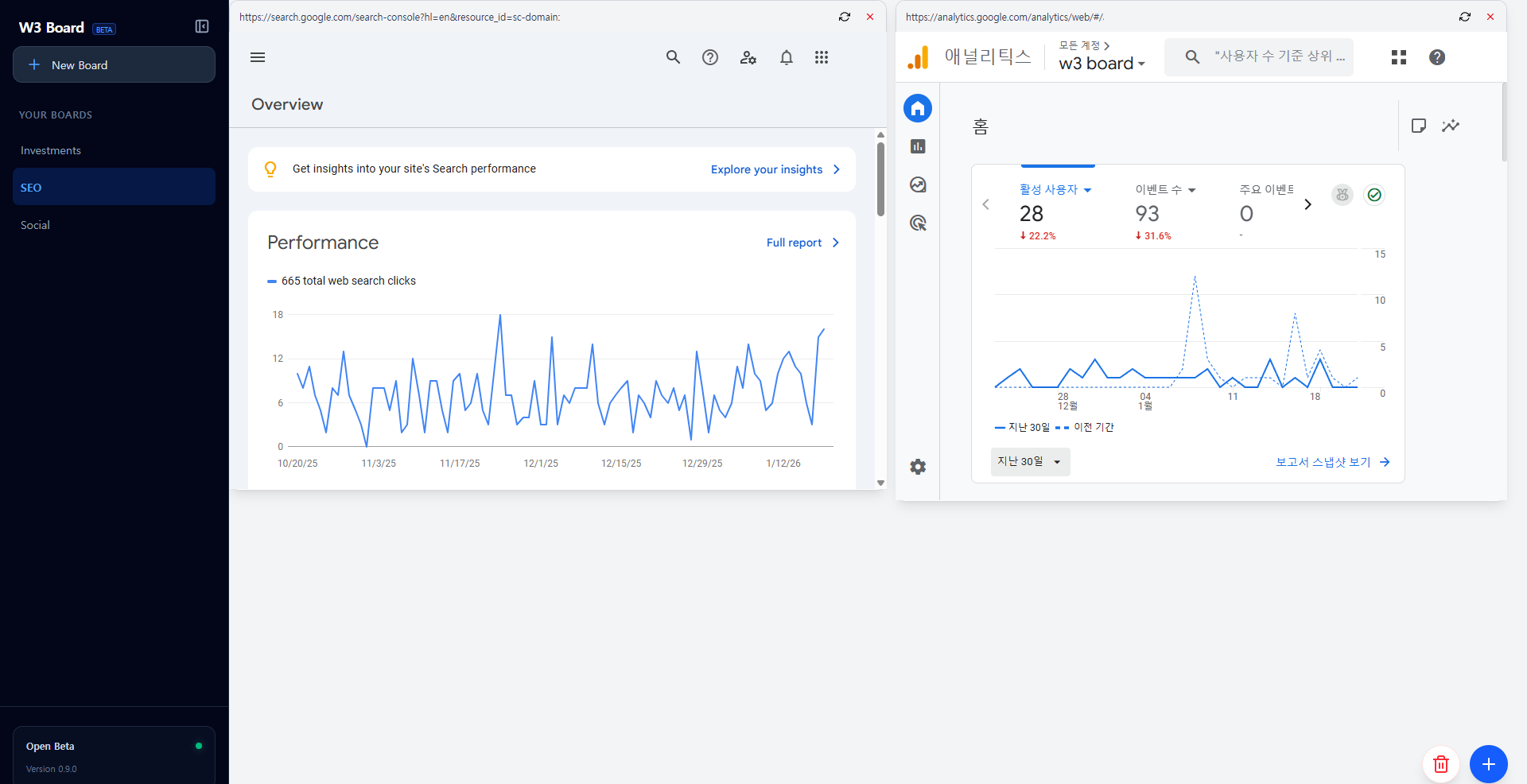
Task: Open Search Console hamburger menu
Action: click(258, 57)
